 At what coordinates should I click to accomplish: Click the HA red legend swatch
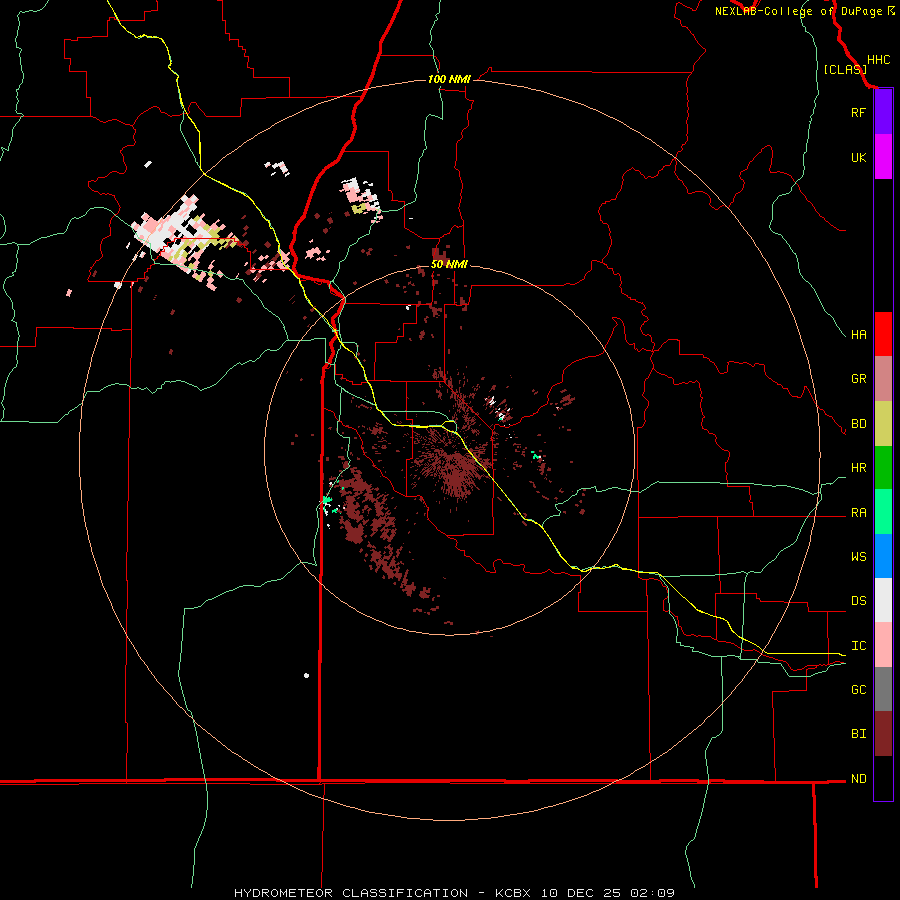tap(883, 334)
